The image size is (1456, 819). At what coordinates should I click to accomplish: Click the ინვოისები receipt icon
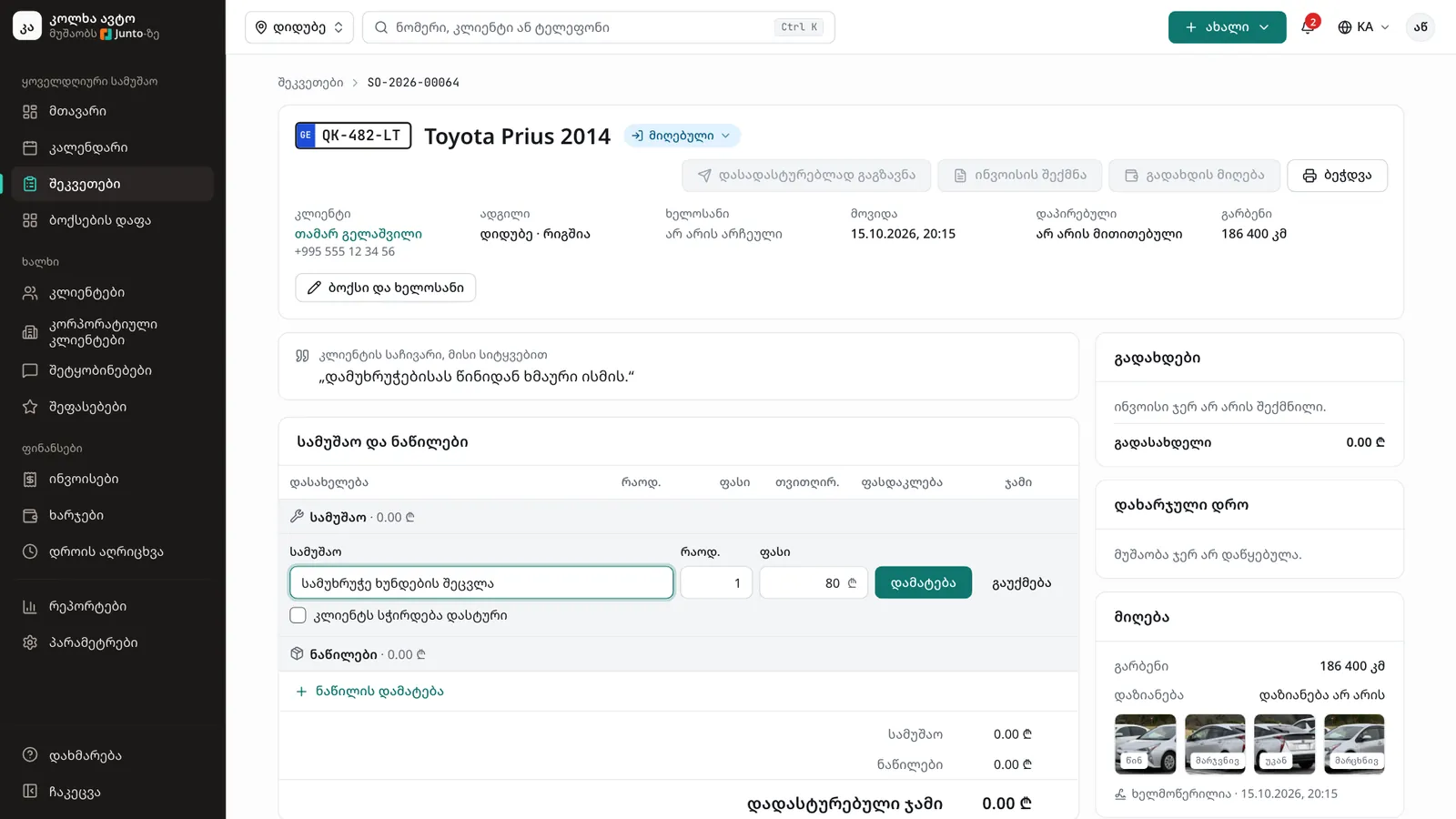[30, 479]
